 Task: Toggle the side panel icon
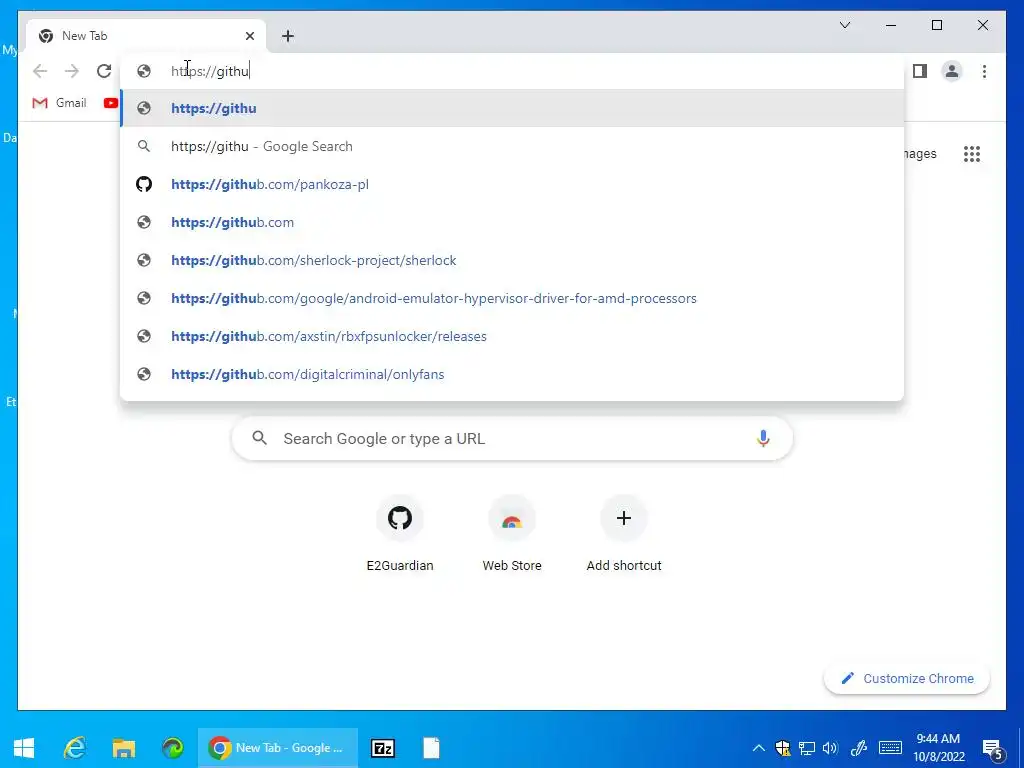click(920, 71)
